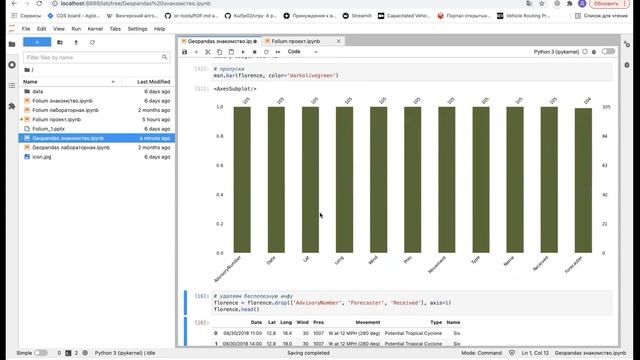This screenshot has height=360, width=640.
Task: Open the debugger panel in right sidebar
Action: [x=627, y=65]
